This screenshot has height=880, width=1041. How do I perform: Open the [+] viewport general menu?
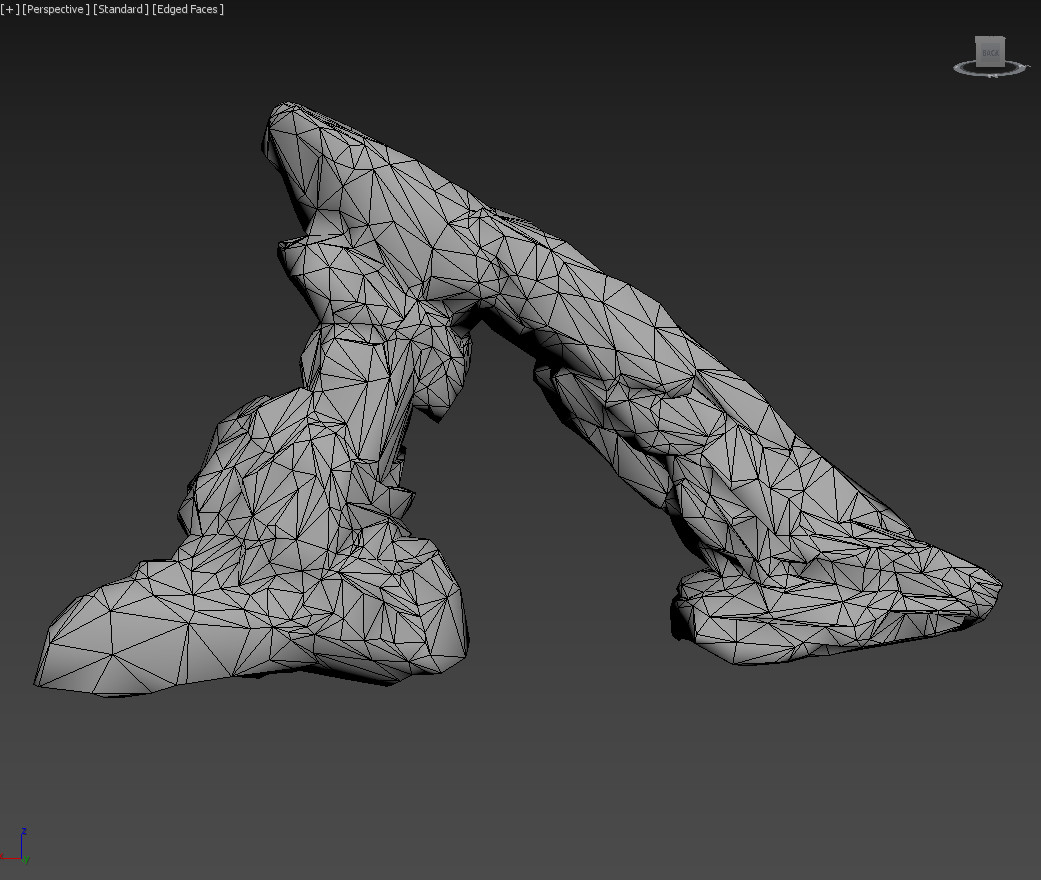point(11,9)
